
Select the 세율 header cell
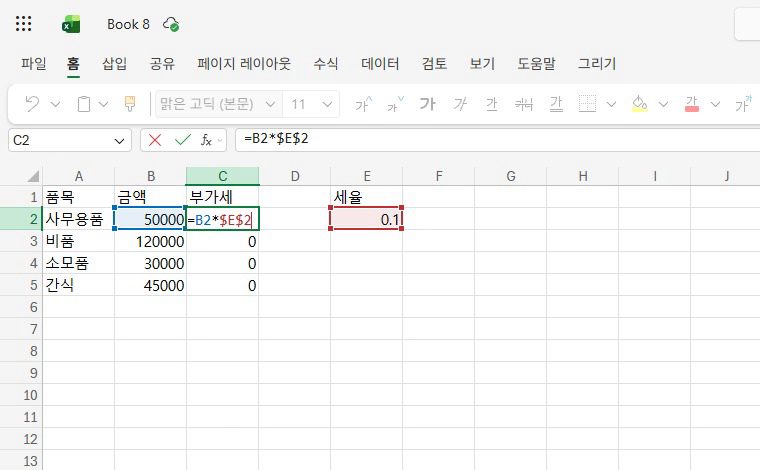[x=367, y=197]
